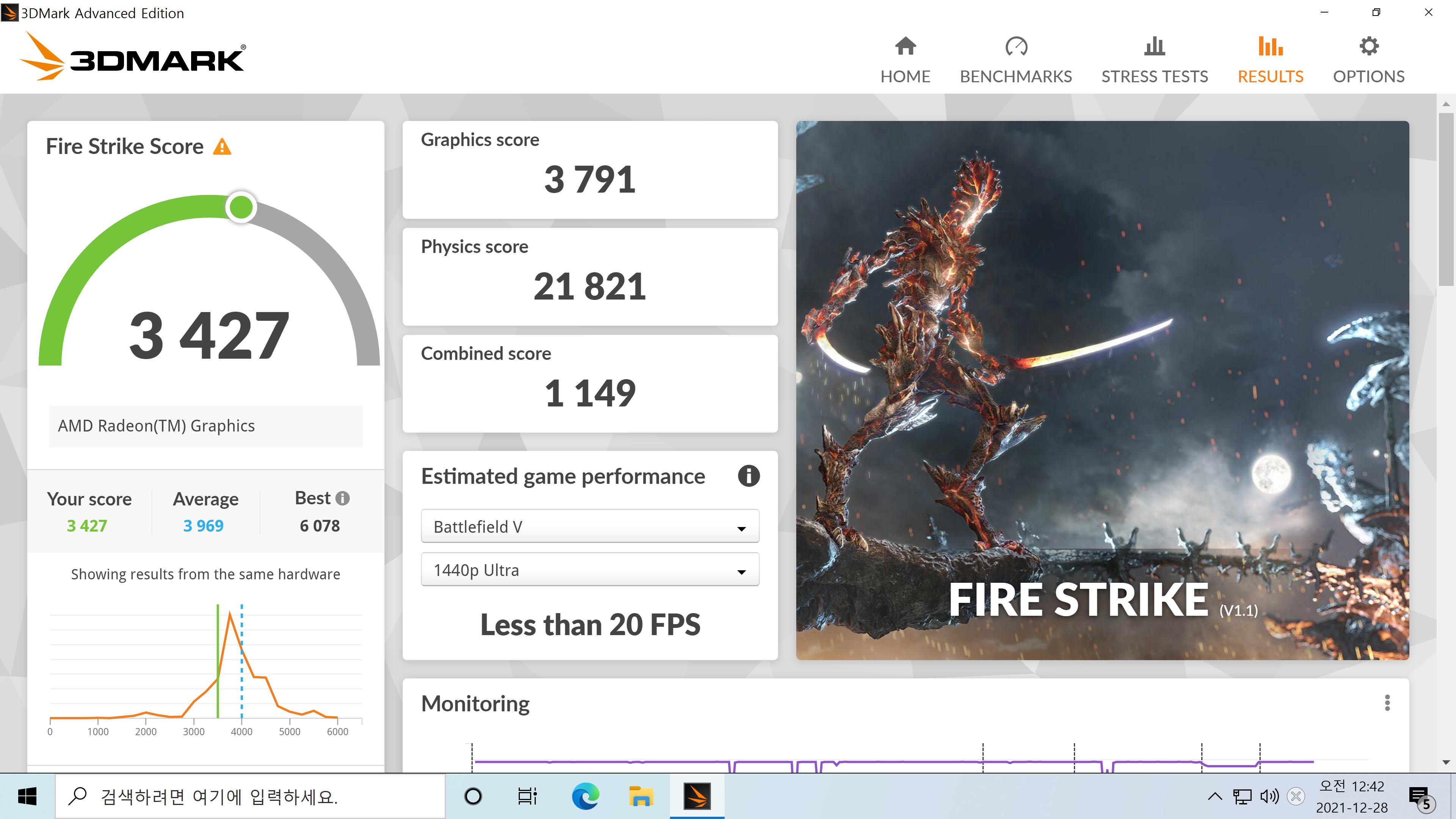This screenshot has width=1456, height=819.
Task: Expand the Battlefield V game dropdown
Action: (590, 527)
